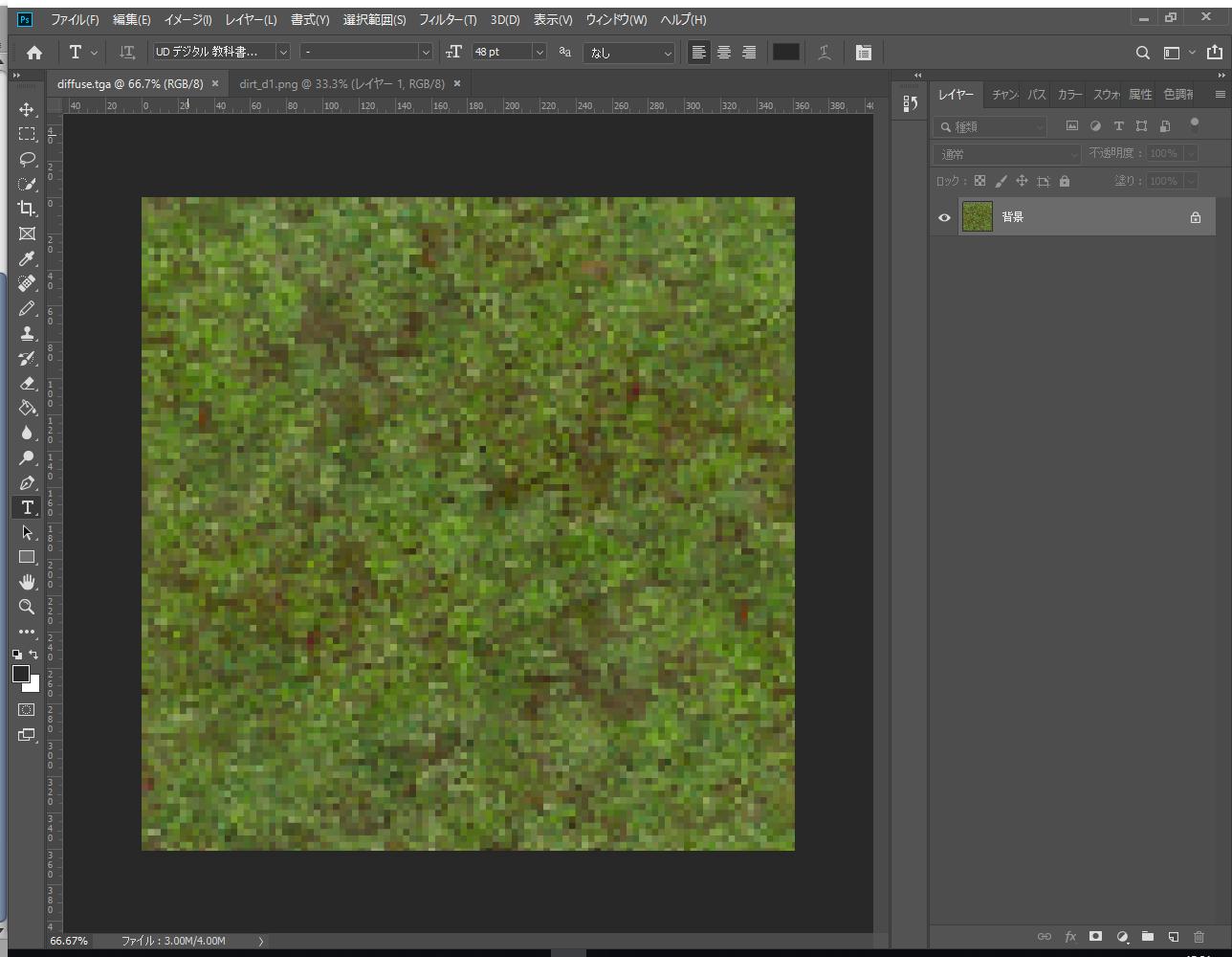Viewport: 1232px width, 957px height.
Task: Select the Move tool
Action: pyautogui.click(x=27, y=109)
